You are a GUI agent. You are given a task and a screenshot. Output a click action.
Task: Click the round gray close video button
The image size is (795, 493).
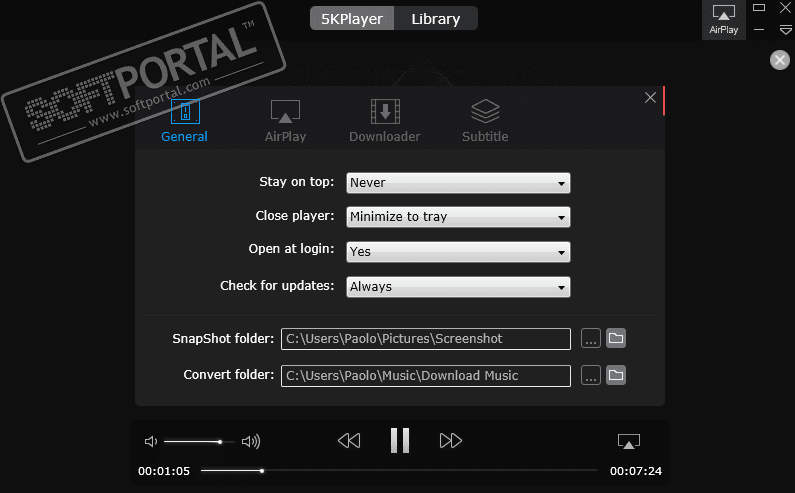[x=780, y=60]
